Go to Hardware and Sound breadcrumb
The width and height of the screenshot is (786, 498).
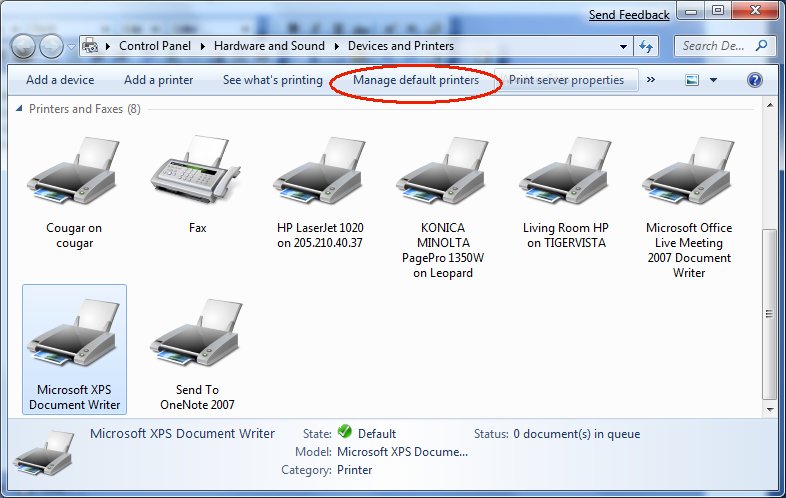(x=269, y=46)
